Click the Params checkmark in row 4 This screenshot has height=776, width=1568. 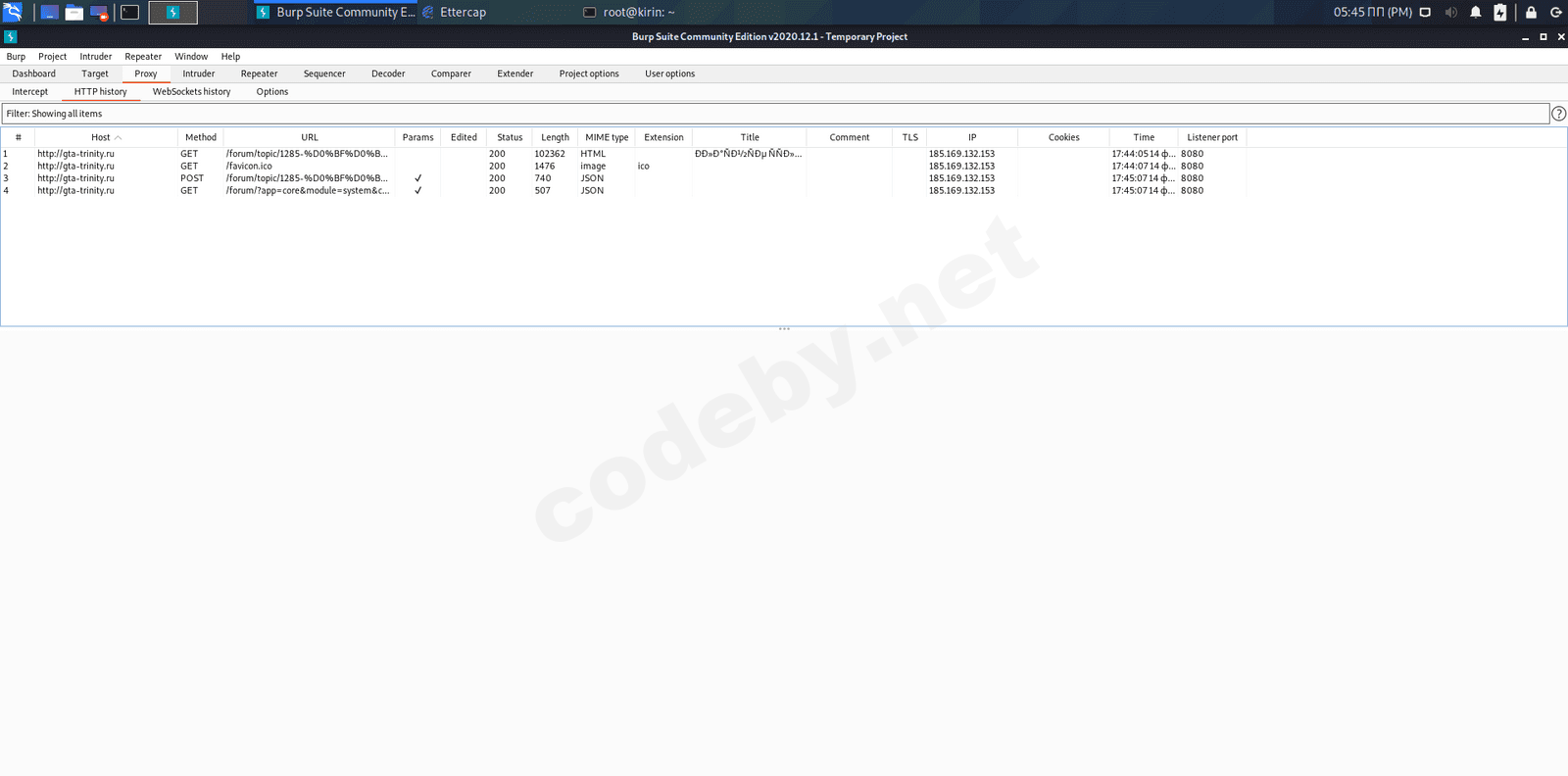[x=418, y=191]
